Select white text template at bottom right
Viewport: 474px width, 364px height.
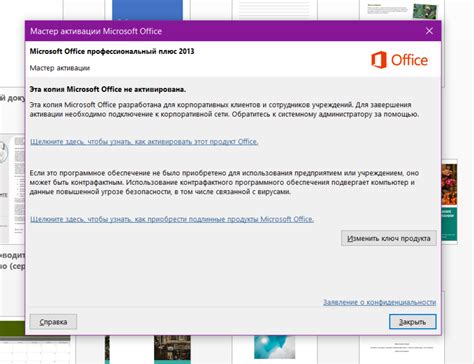pos(402,350)
